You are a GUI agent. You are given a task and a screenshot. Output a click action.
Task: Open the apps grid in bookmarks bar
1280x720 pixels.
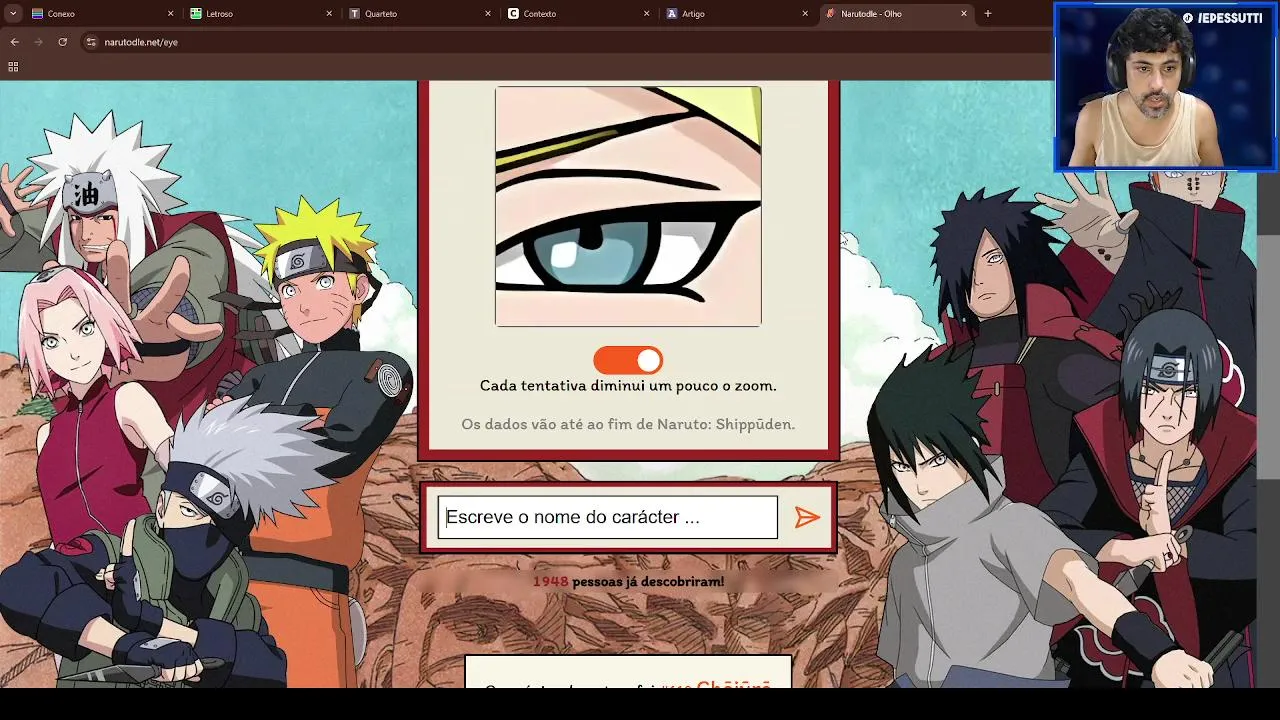(13, 67)
